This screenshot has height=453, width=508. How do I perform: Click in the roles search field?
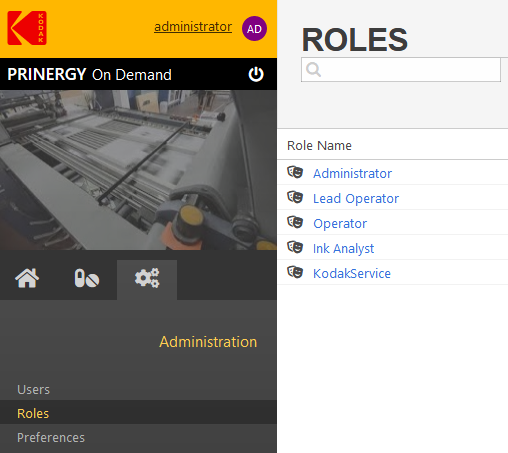tap(401, 70)
